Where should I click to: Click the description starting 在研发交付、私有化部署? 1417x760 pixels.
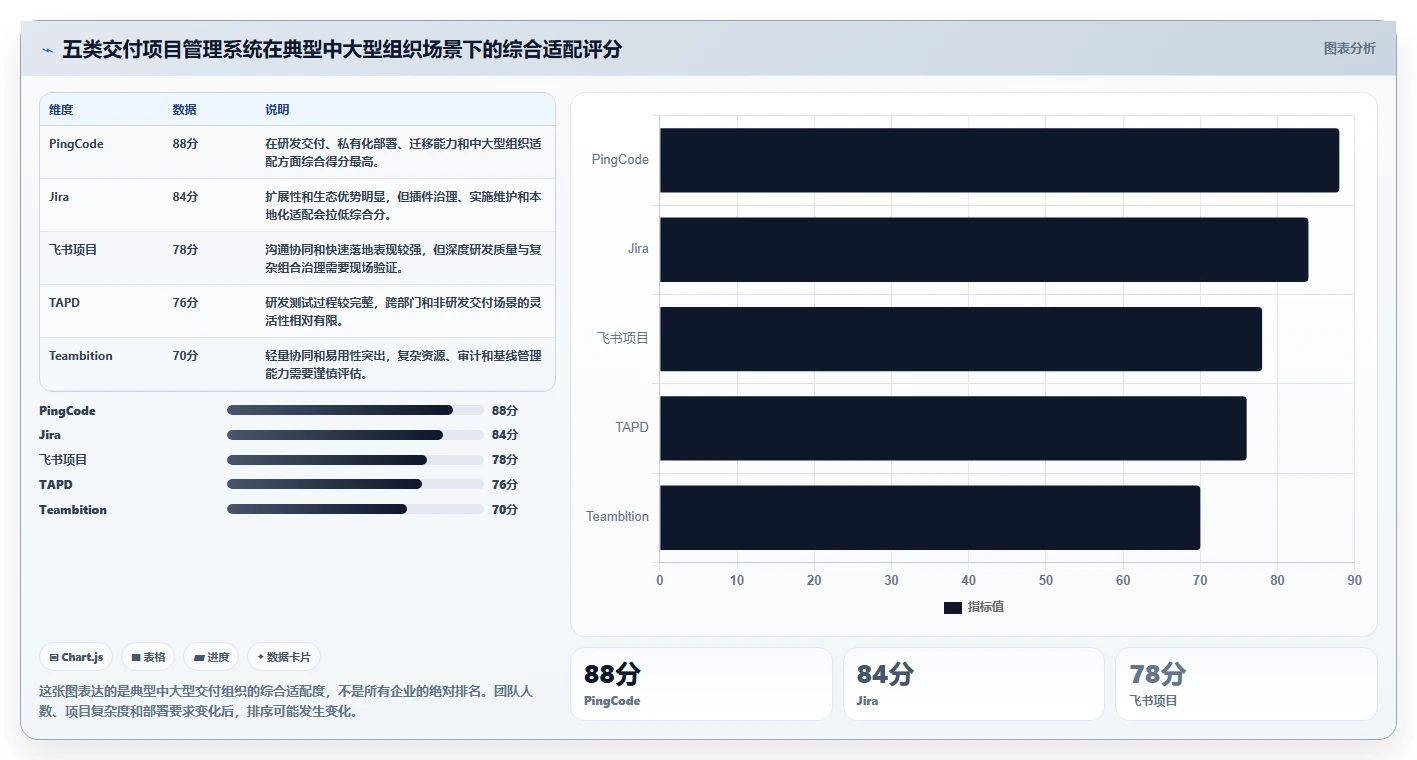(x=403, y=152)
